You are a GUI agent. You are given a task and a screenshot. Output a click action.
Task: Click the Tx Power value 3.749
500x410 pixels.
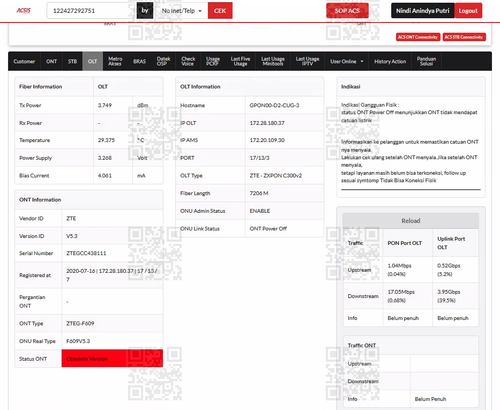pos(105,105)
